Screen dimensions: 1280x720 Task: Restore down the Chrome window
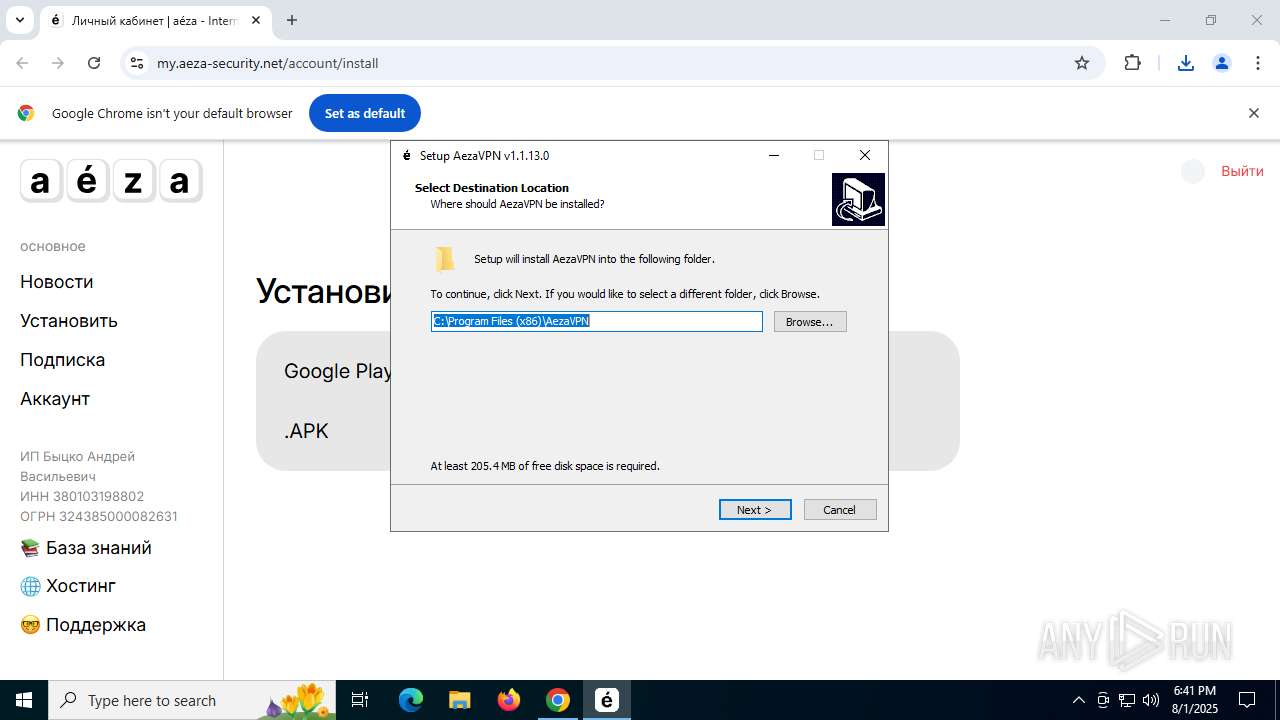pyautogui.click(x=1211, y=20)
